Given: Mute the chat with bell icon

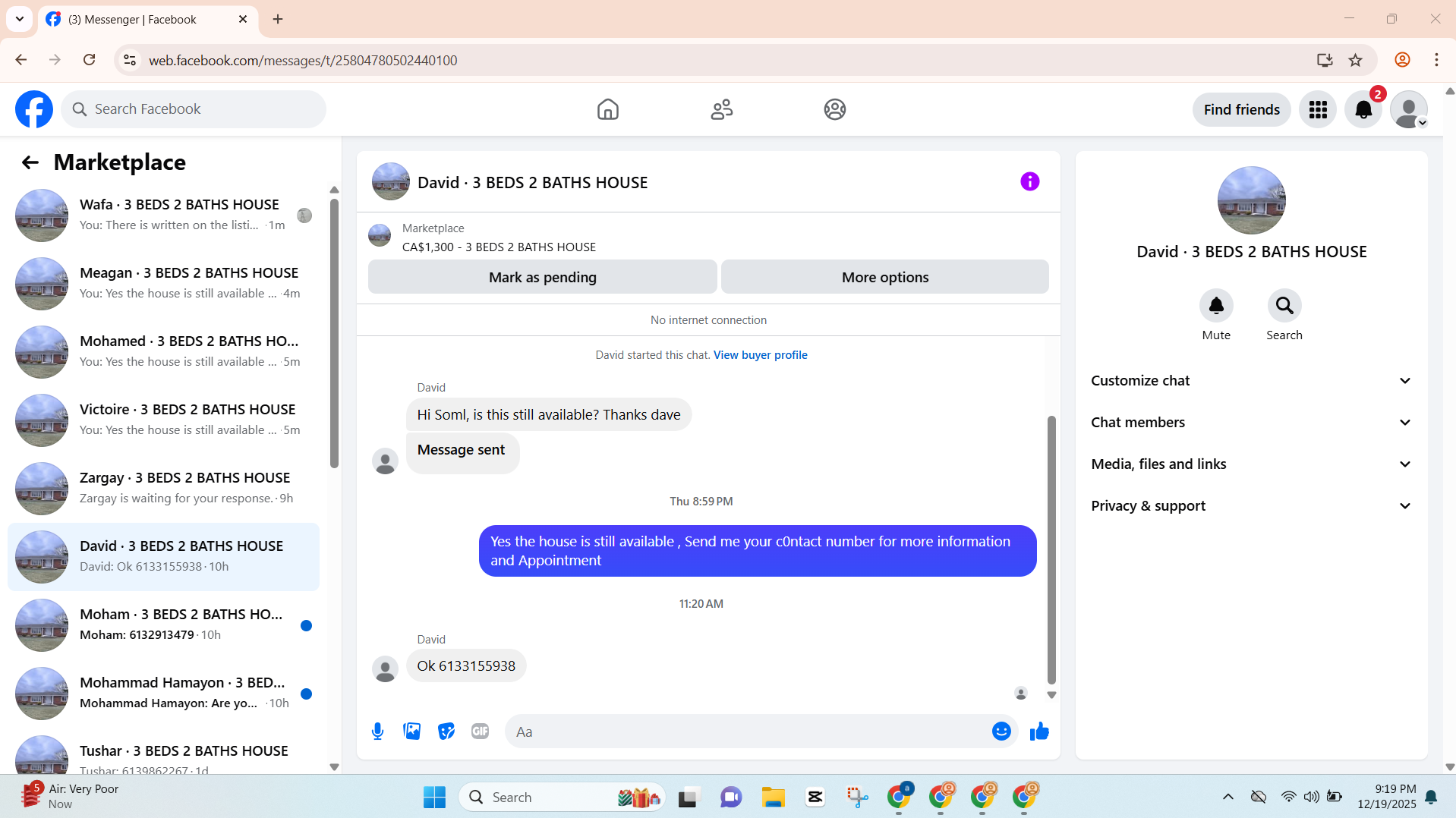Looking at the screenshot, I should click(1216, 306).
